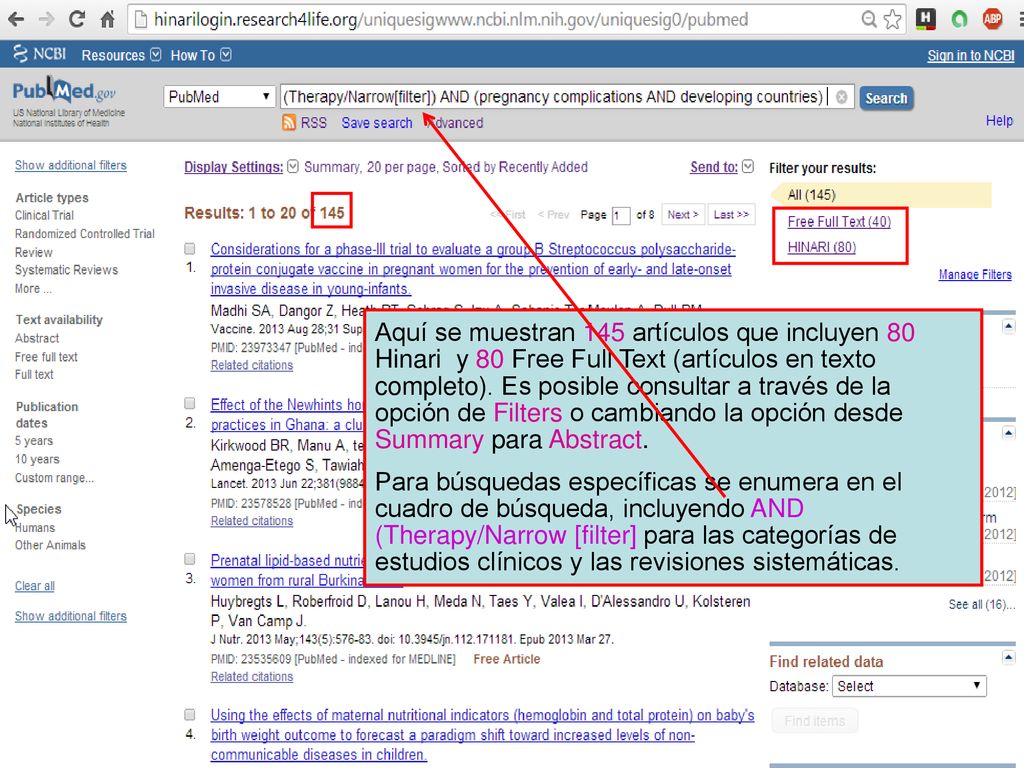Viewport: 1024px width, 768px height.
Task: Click Clear all filters link
Action: pos(35,586)
